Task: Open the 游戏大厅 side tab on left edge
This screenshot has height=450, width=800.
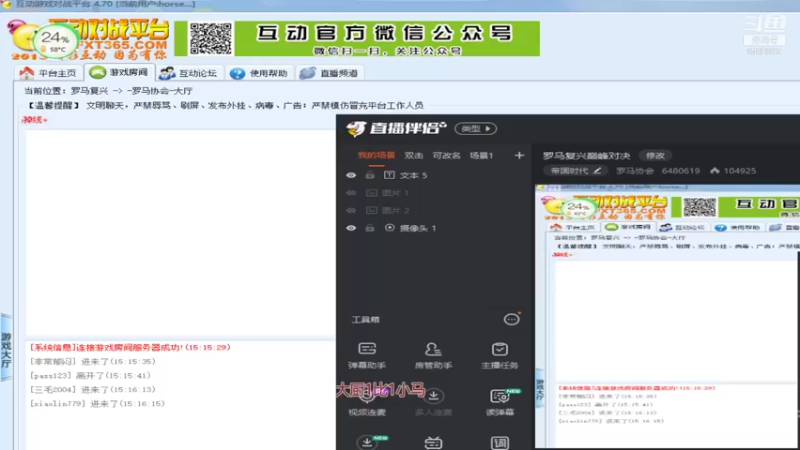Action: (x=6, y=348)
